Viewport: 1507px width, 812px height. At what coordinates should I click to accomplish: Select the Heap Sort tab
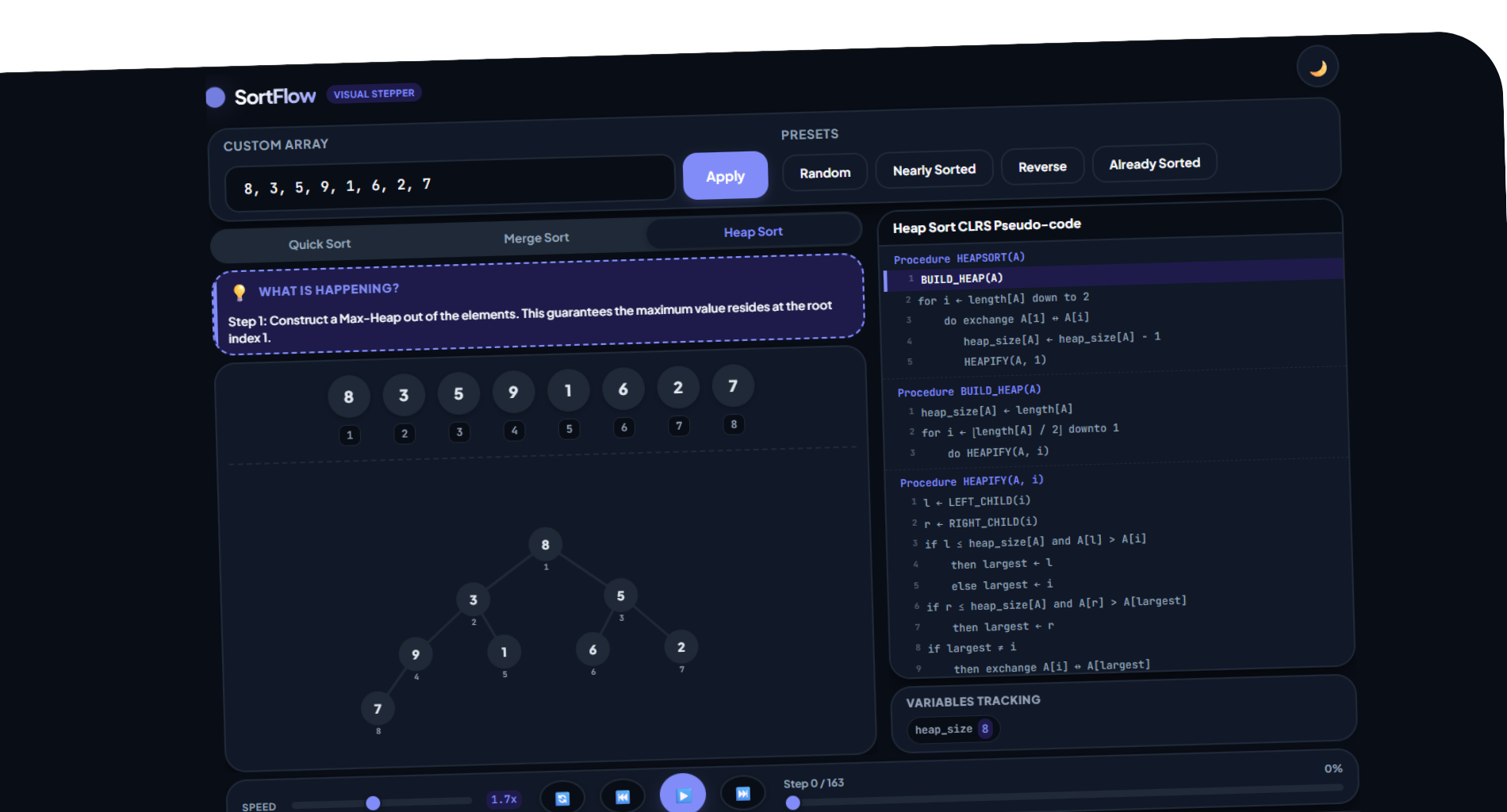[x=753, y=232]
